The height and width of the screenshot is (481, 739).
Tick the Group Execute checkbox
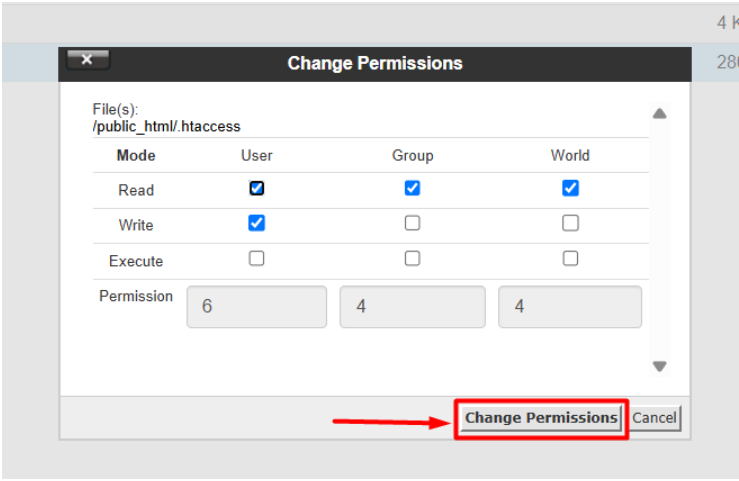point(412,258)
